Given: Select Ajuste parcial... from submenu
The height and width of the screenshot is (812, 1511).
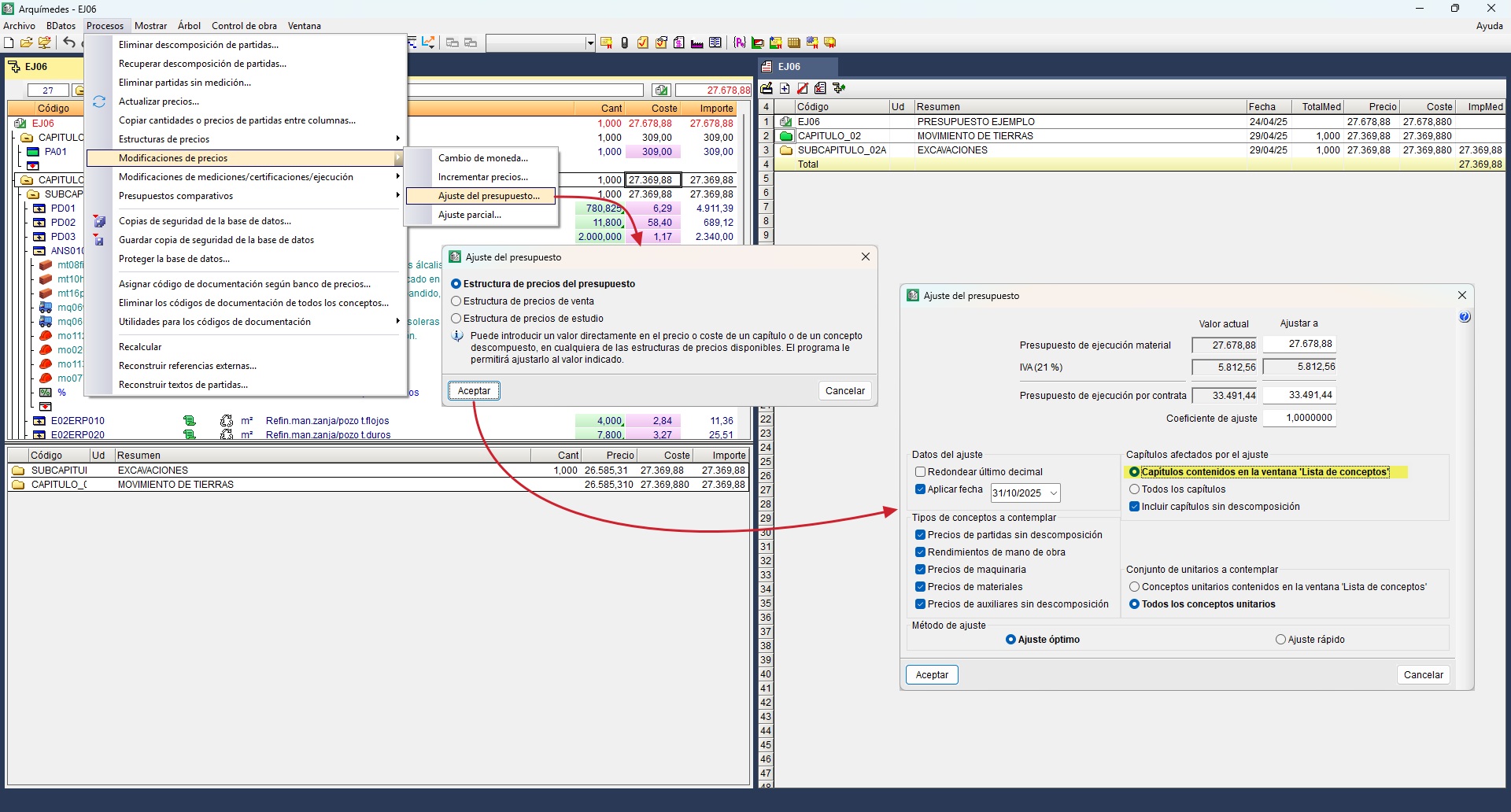Looking at the screenshot, I should [470, 215].
